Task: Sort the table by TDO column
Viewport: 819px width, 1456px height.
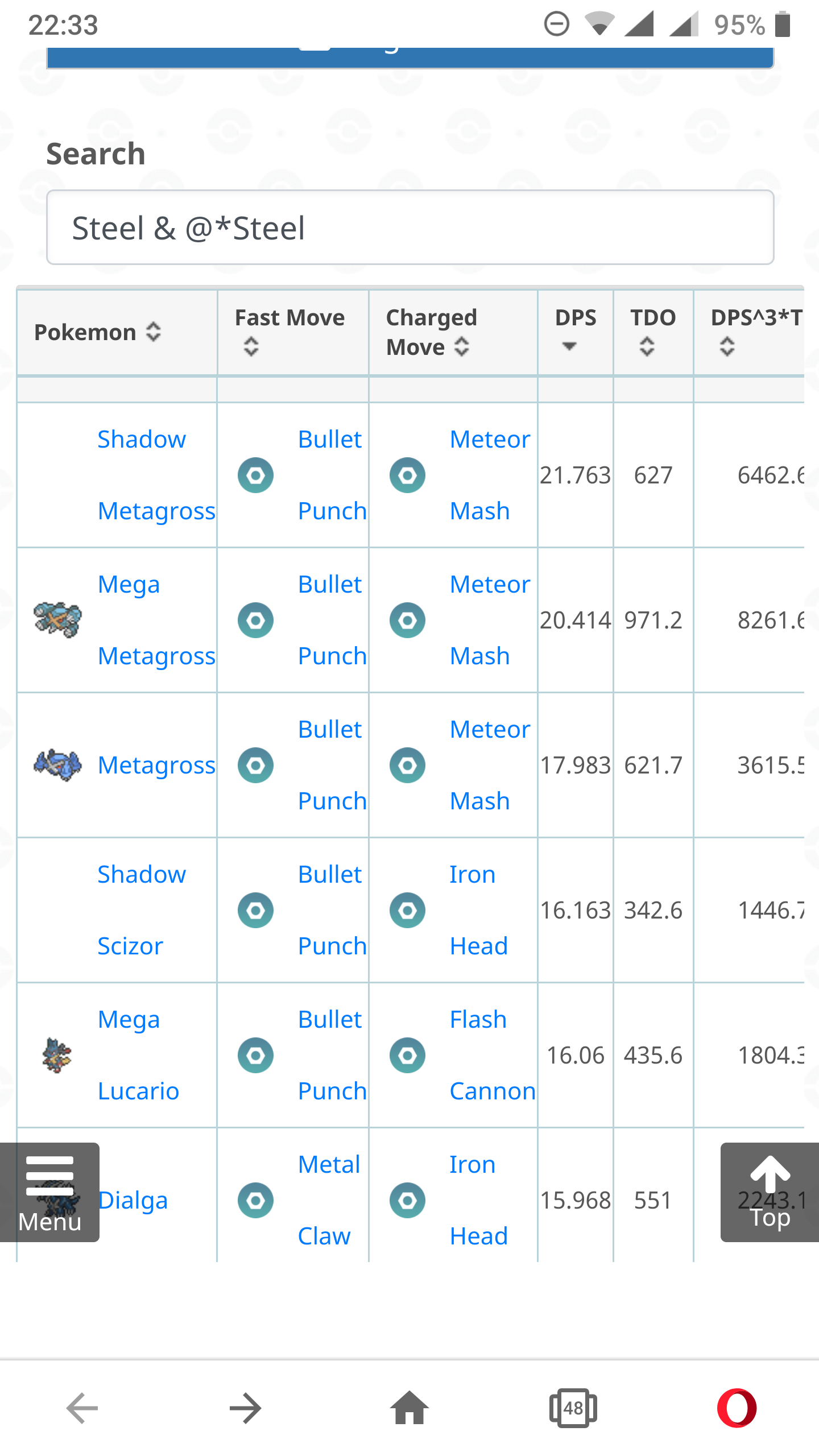Action: click(x=653, y=333)
